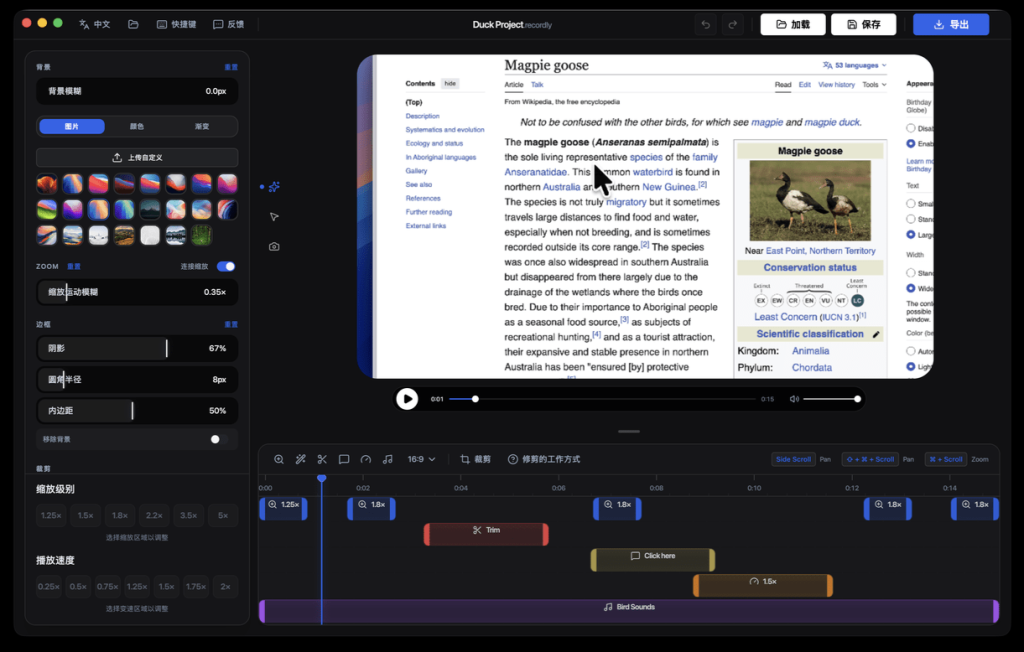The width and height of the screenshot is (1024, 652).
Task: Open the camera screenshot panel icon
Action: click(x=274, y=246)
